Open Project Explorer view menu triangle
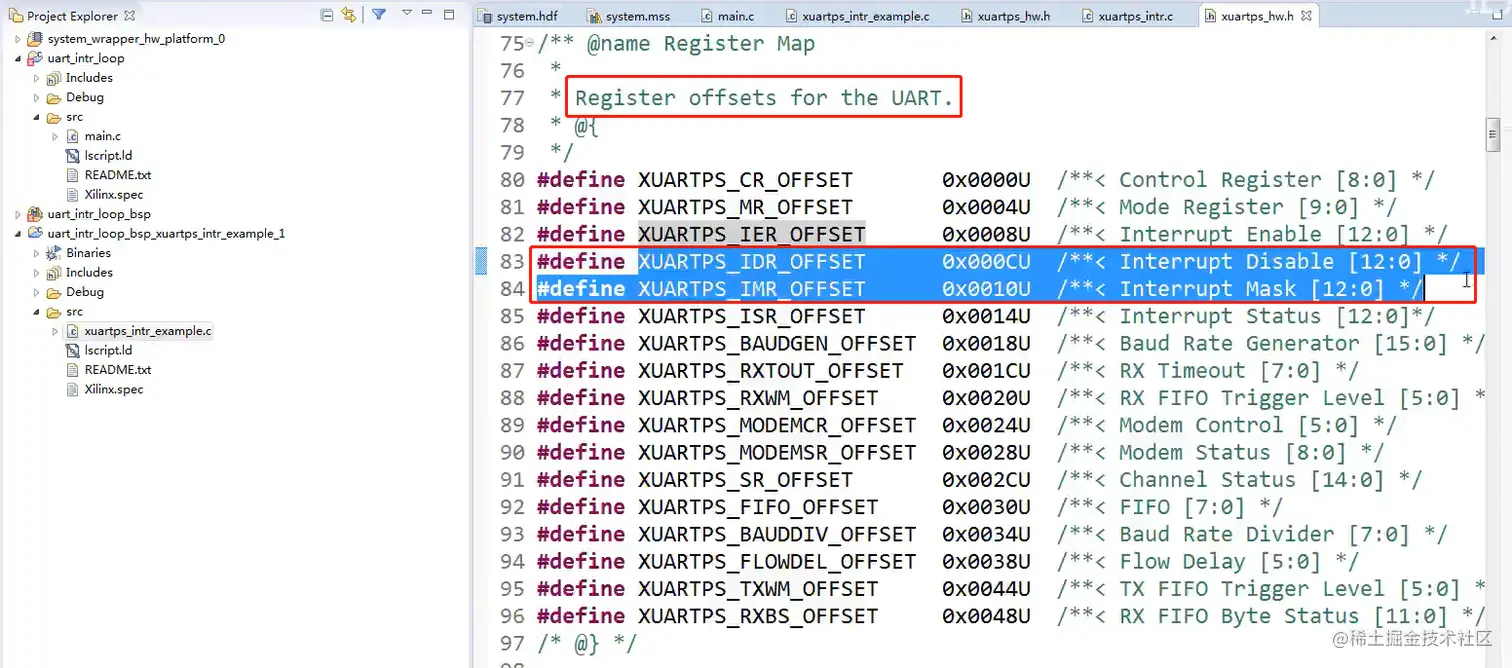Image resolution: width=1512 pixels, height=668 pixels. 407,14
